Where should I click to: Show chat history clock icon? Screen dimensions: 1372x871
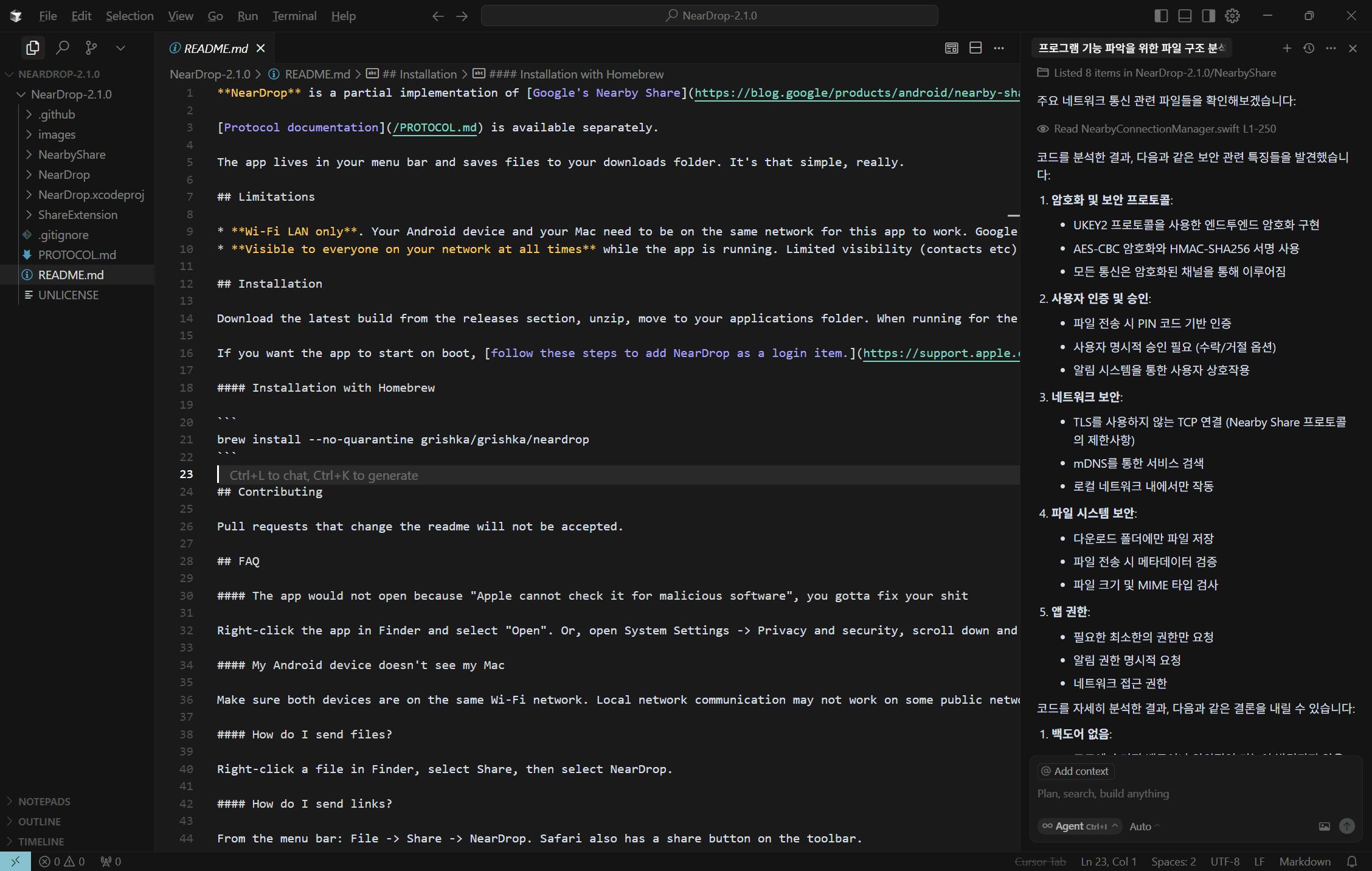[1309, 48]
